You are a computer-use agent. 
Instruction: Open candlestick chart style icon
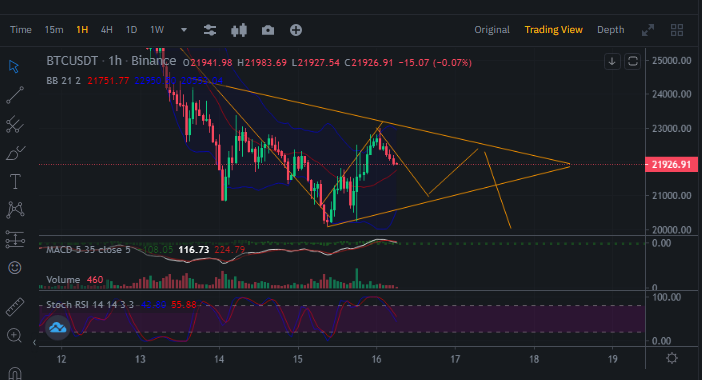239,30
